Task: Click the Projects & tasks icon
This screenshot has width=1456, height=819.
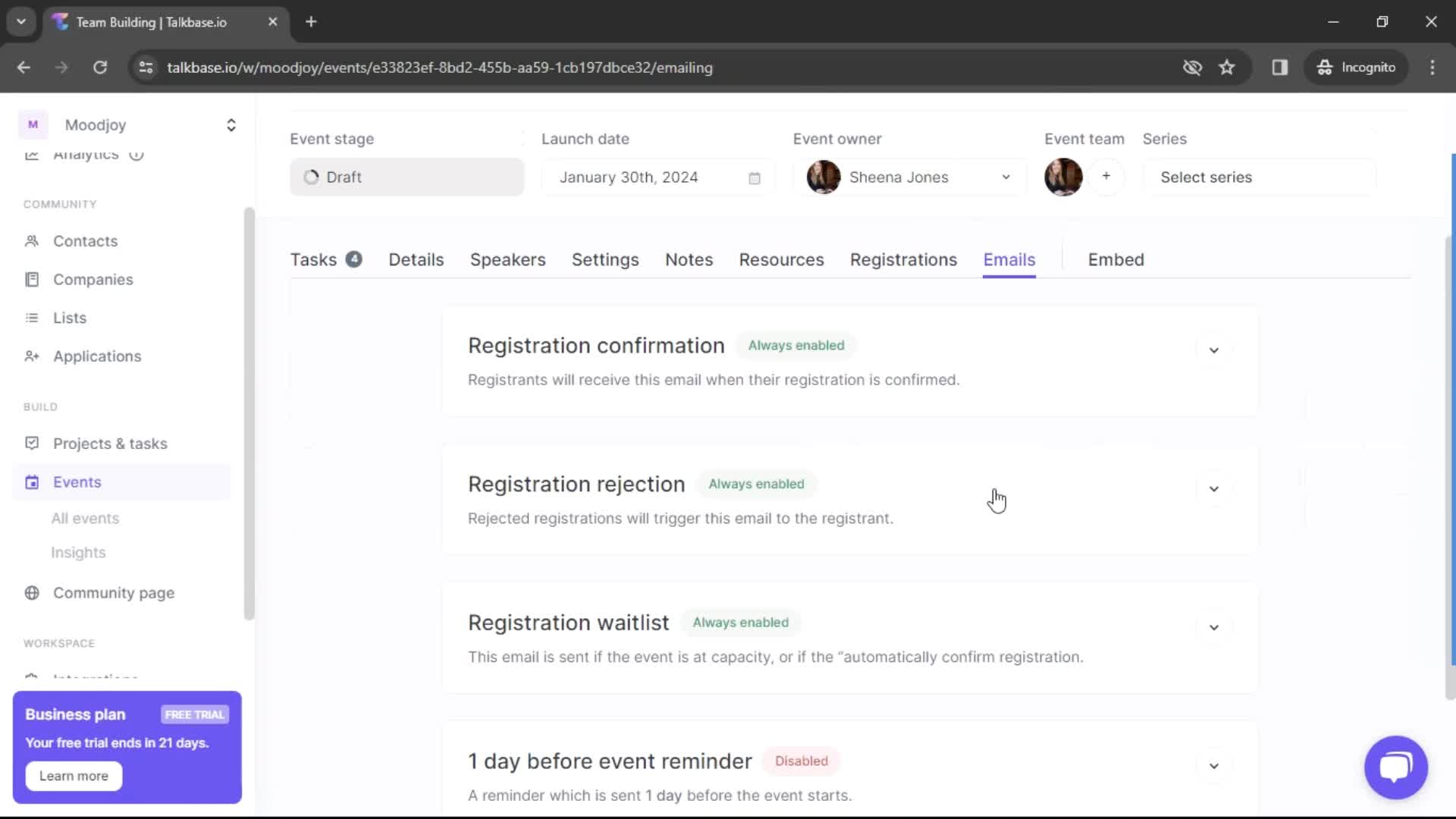Action: click(x=31, y=443)
